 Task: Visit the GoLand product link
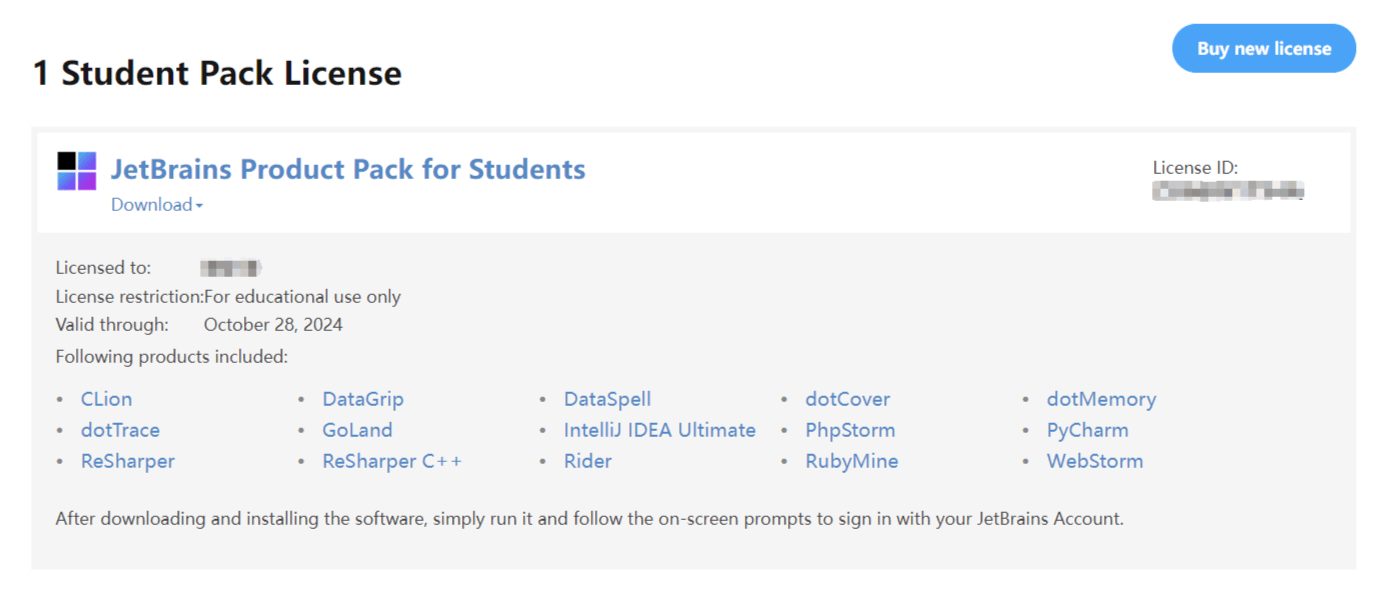click(x=357, y=430)
